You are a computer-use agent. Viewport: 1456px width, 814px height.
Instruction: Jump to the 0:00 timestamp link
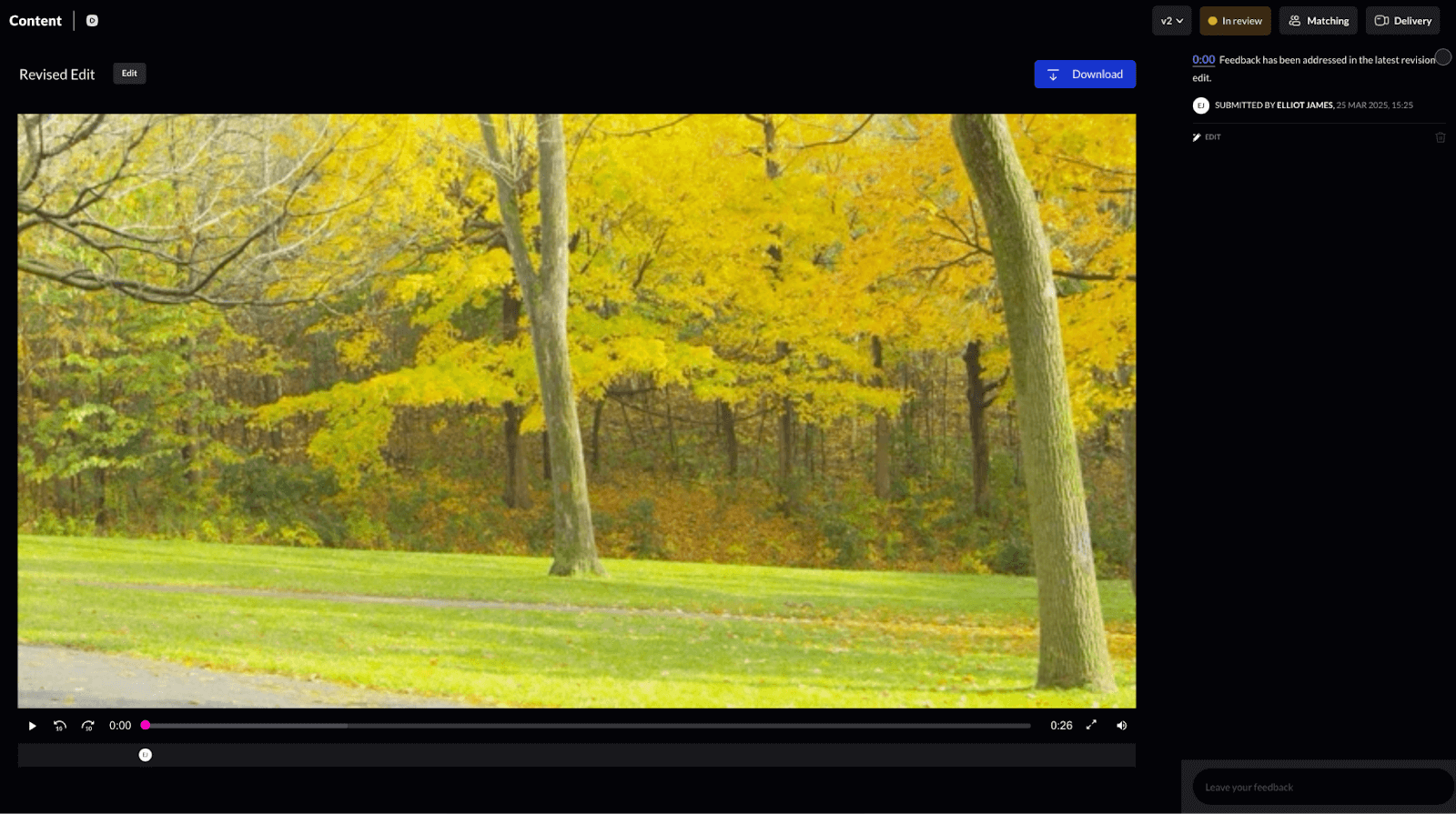click(x=1203, y=60)
